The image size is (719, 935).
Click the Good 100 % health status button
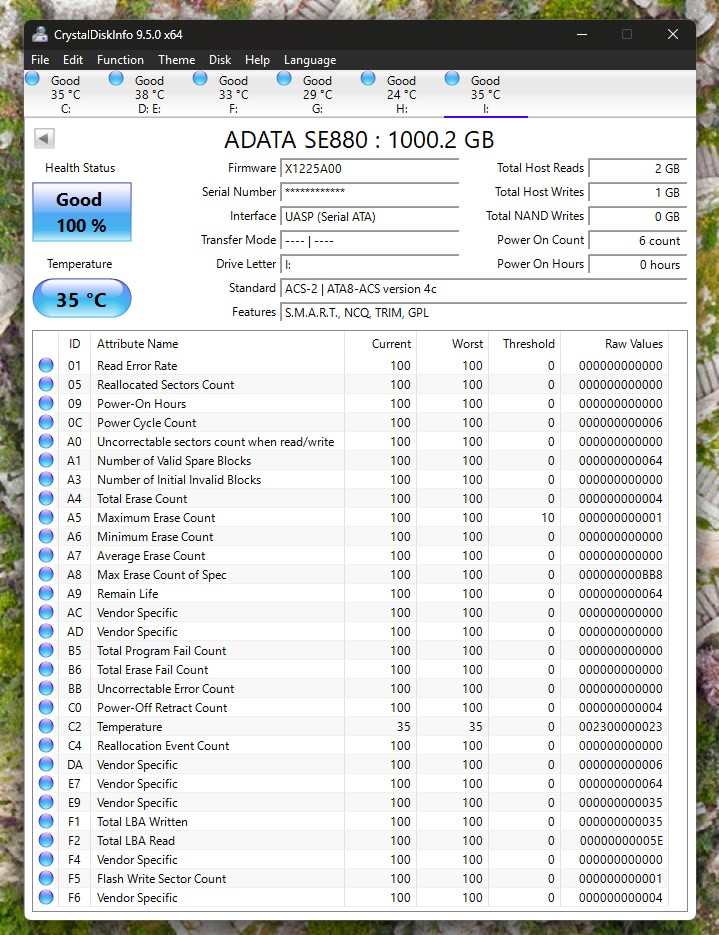coord(82,211)
